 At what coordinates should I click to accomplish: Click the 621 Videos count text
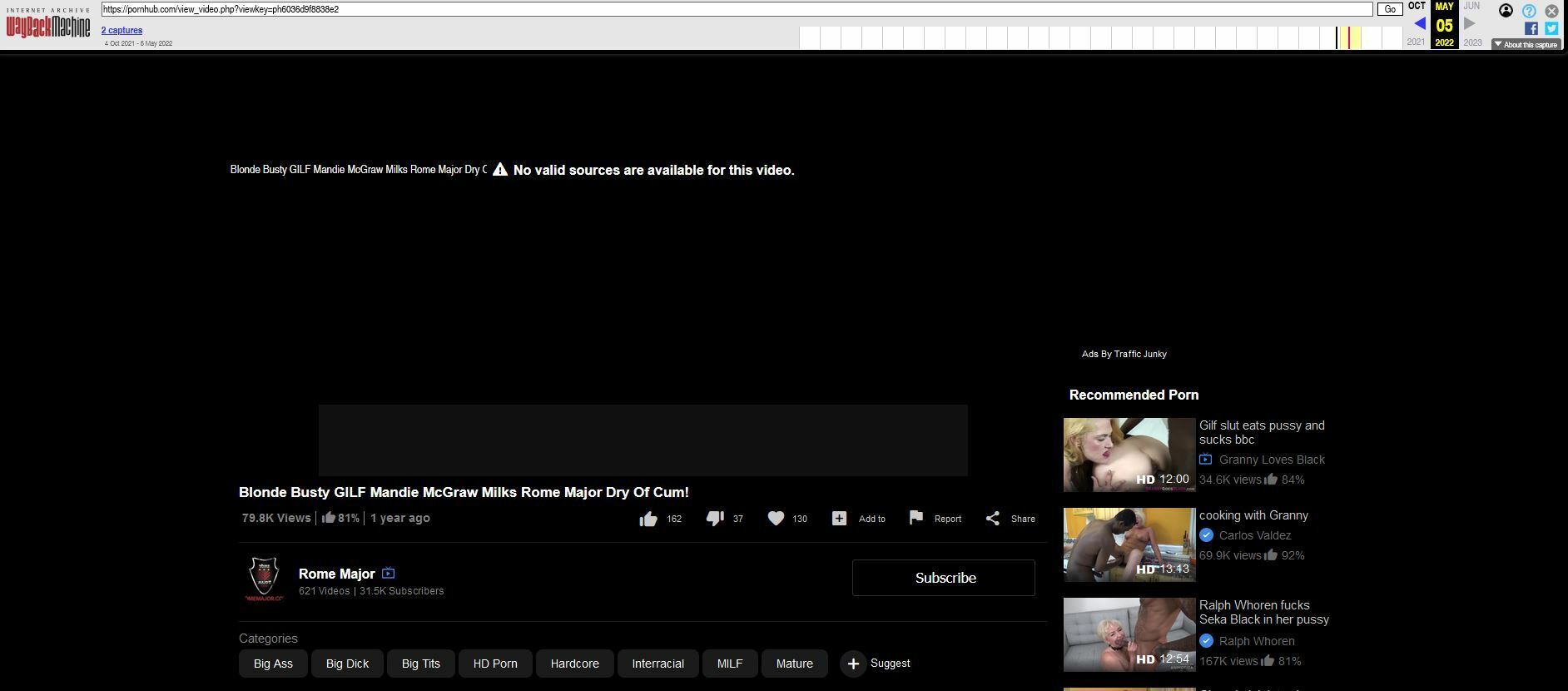[x=325, y=591]
